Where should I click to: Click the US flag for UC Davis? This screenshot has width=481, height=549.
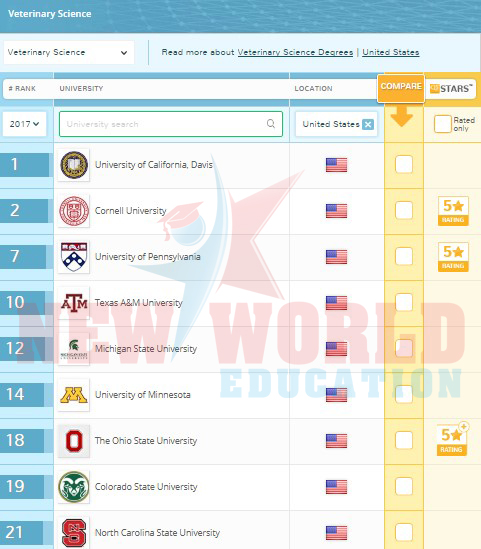click(x=336, y=165)
